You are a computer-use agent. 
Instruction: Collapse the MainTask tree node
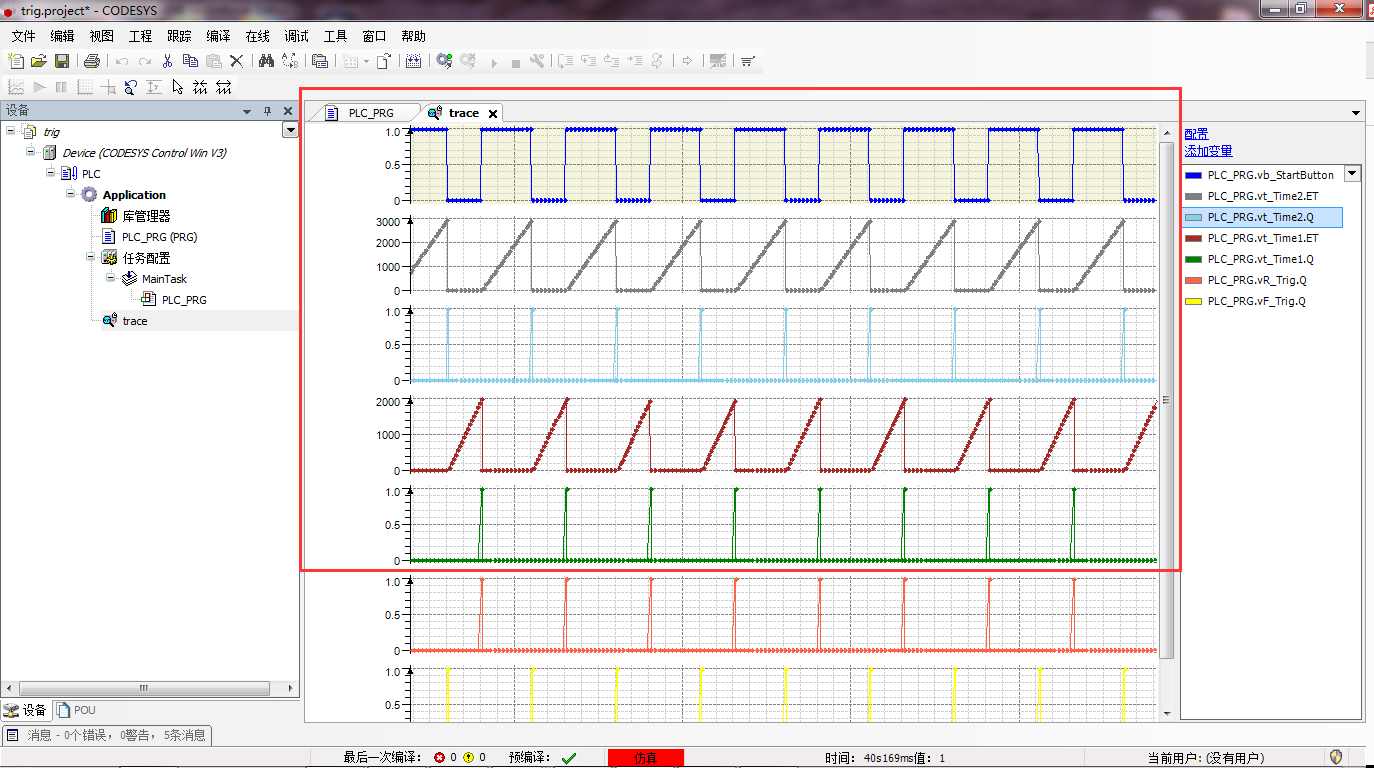point(111,278)
